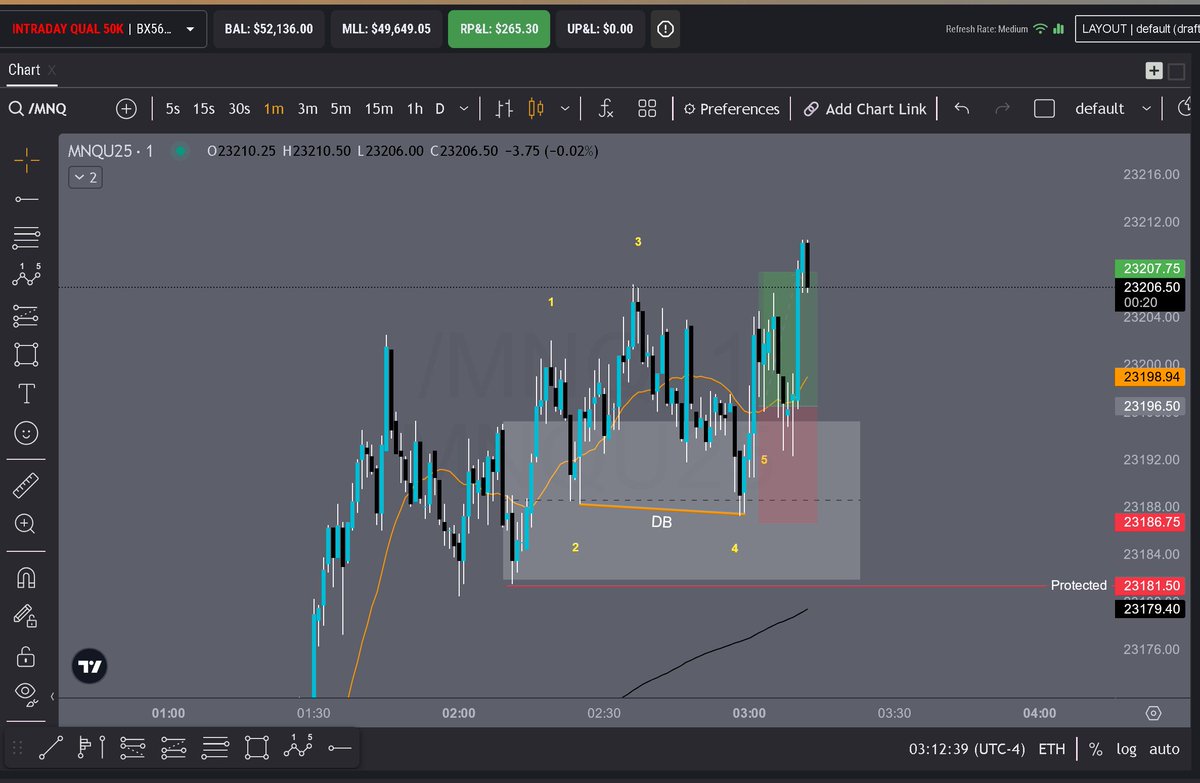Undo the last chart action

tap(962, 108)
